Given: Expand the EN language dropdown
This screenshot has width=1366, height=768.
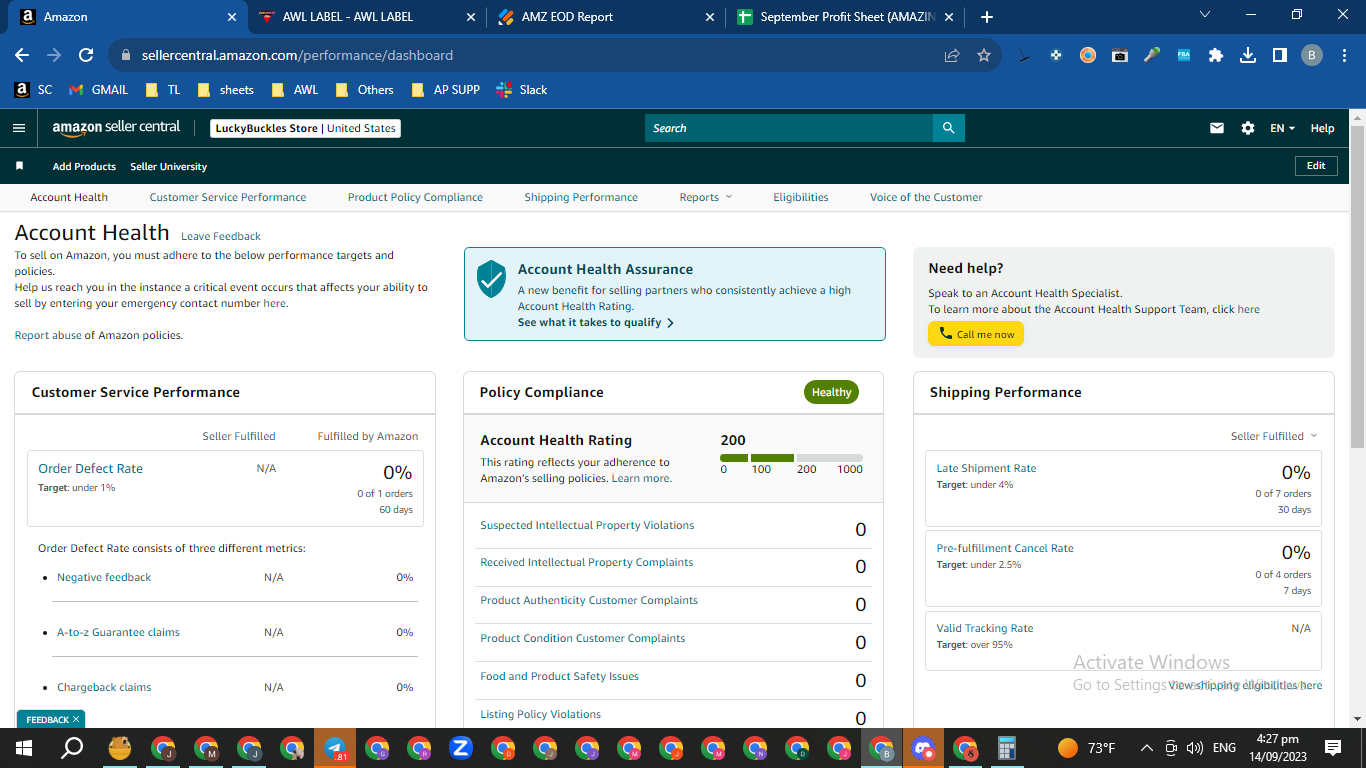Looking at the screenshot, I should [1283, 128].
